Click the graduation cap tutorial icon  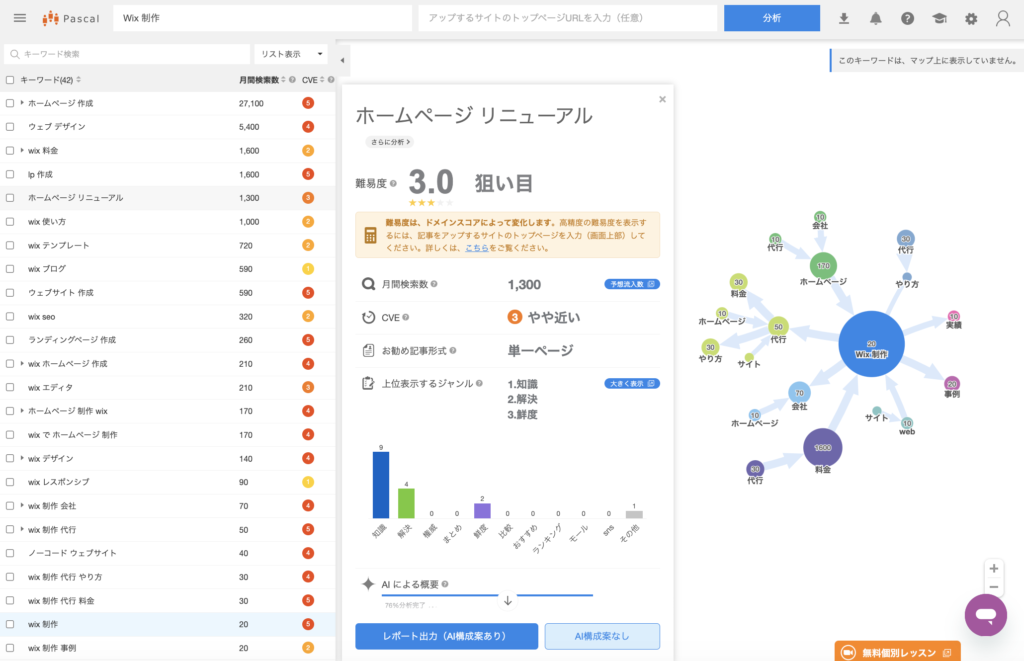tap(939, 18)
